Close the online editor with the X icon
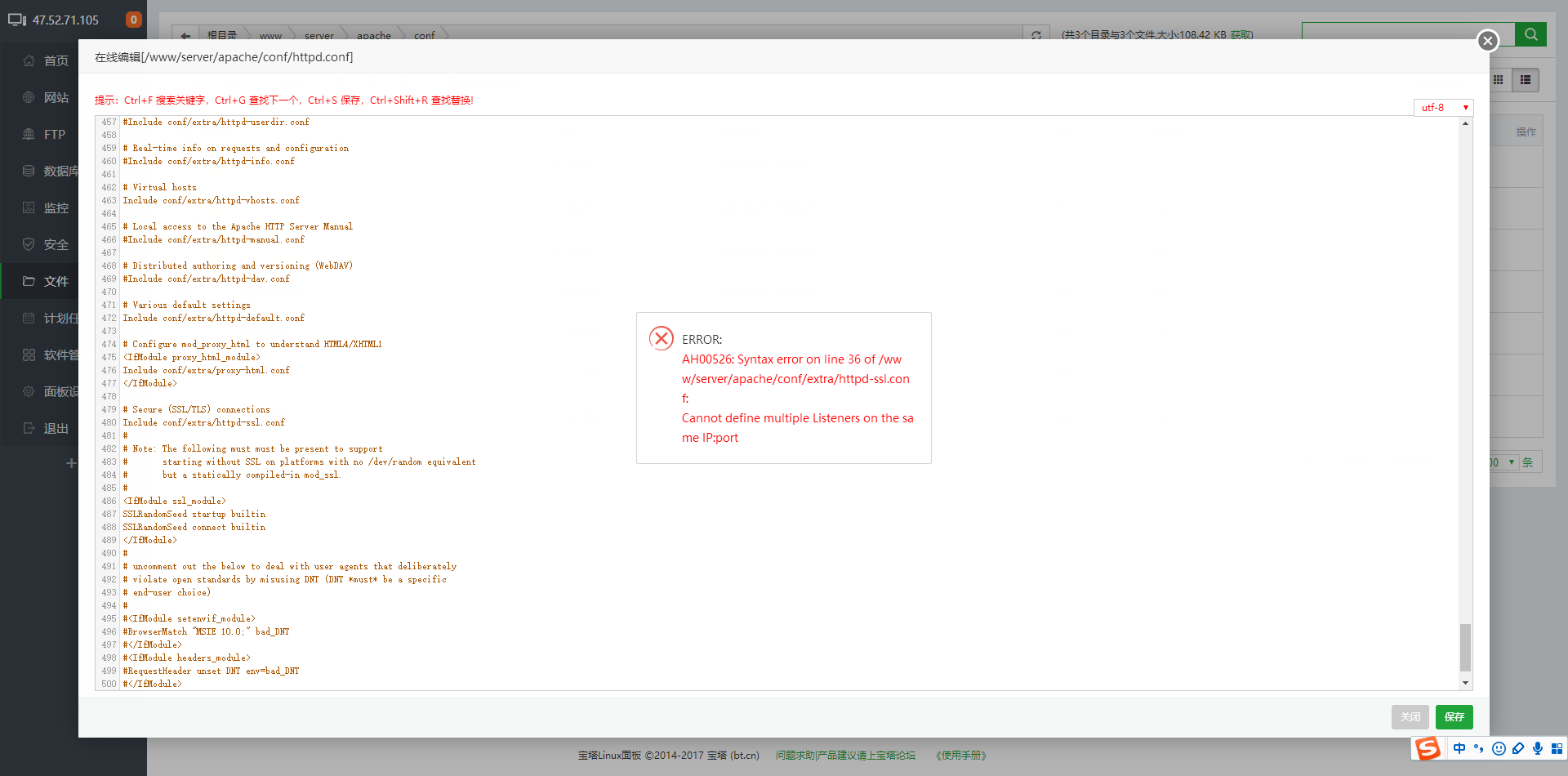1568x776 pixels. [1488, 40]
